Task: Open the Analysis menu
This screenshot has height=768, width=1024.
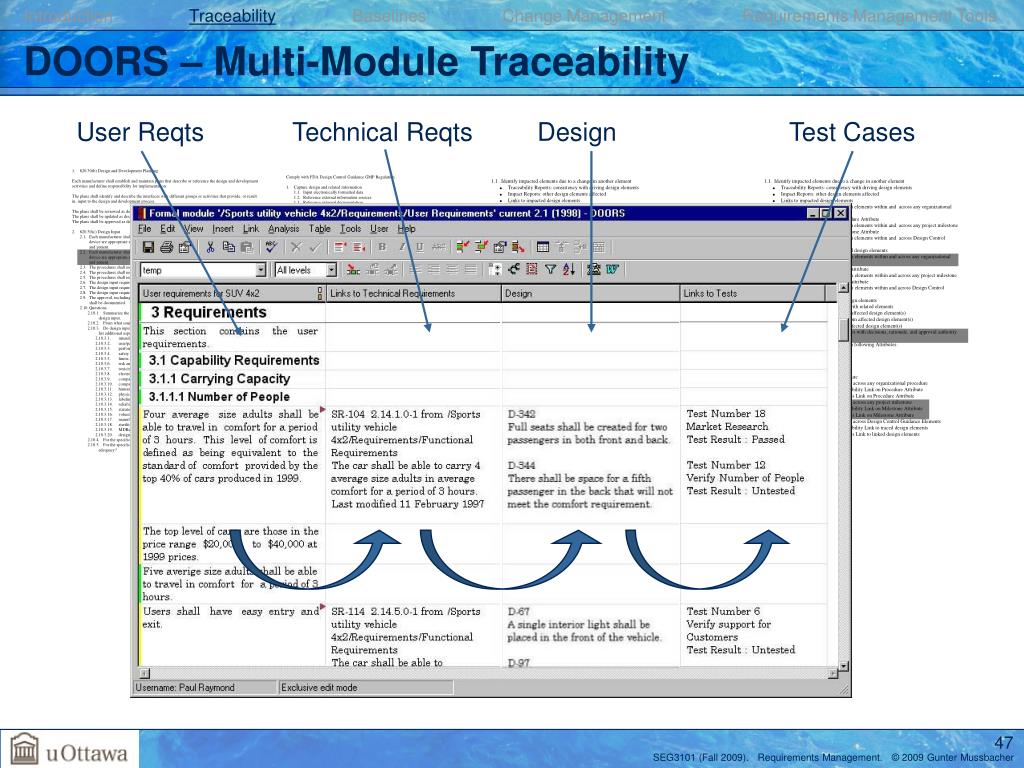Action: (x=283, y=229)
